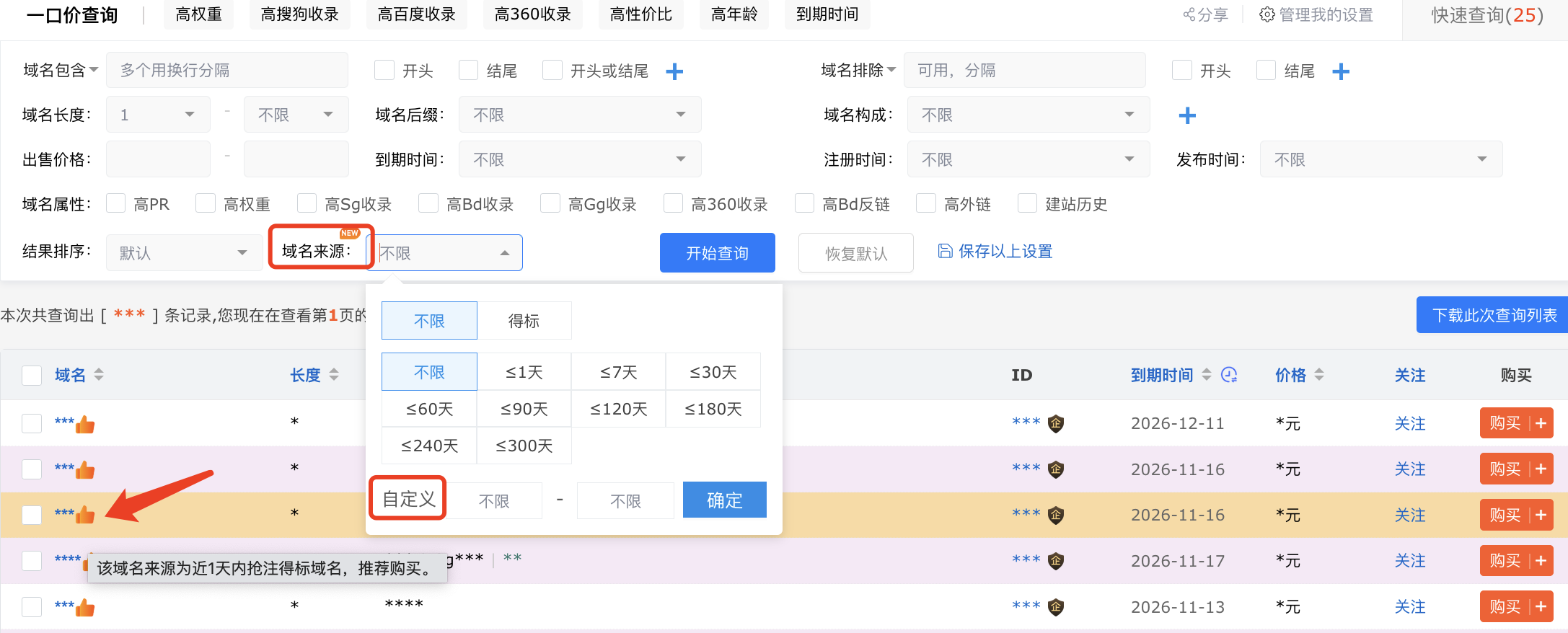
Task: Click the sort arrows next to 价格
Action: point(1319,375)
